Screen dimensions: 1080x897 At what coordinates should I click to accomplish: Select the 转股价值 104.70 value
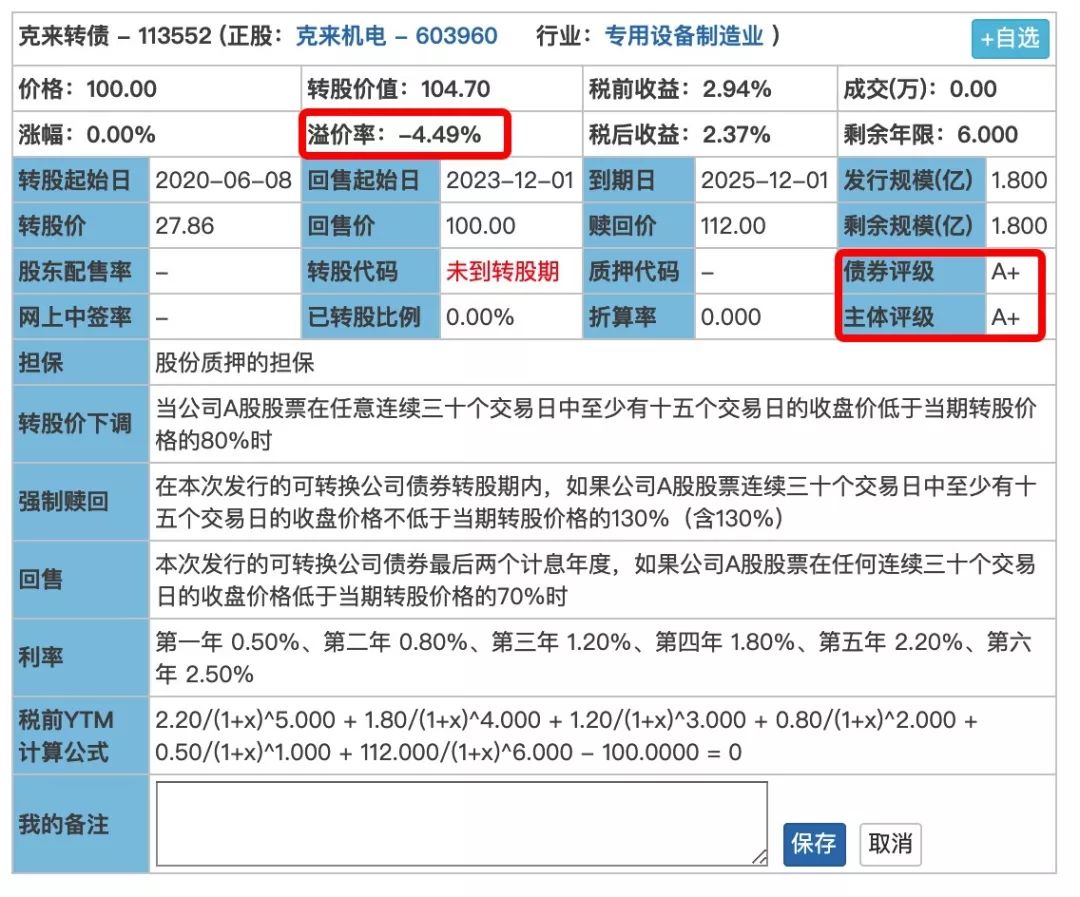tap(455, 89)
